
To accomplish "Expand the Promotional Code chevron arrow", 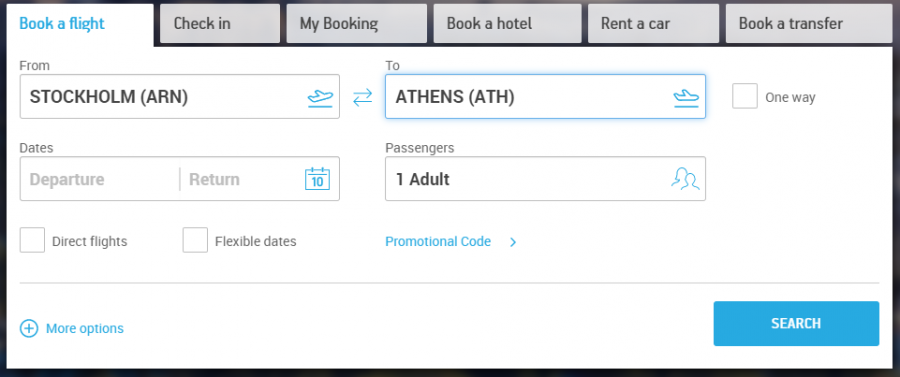I will click(513, 242).
